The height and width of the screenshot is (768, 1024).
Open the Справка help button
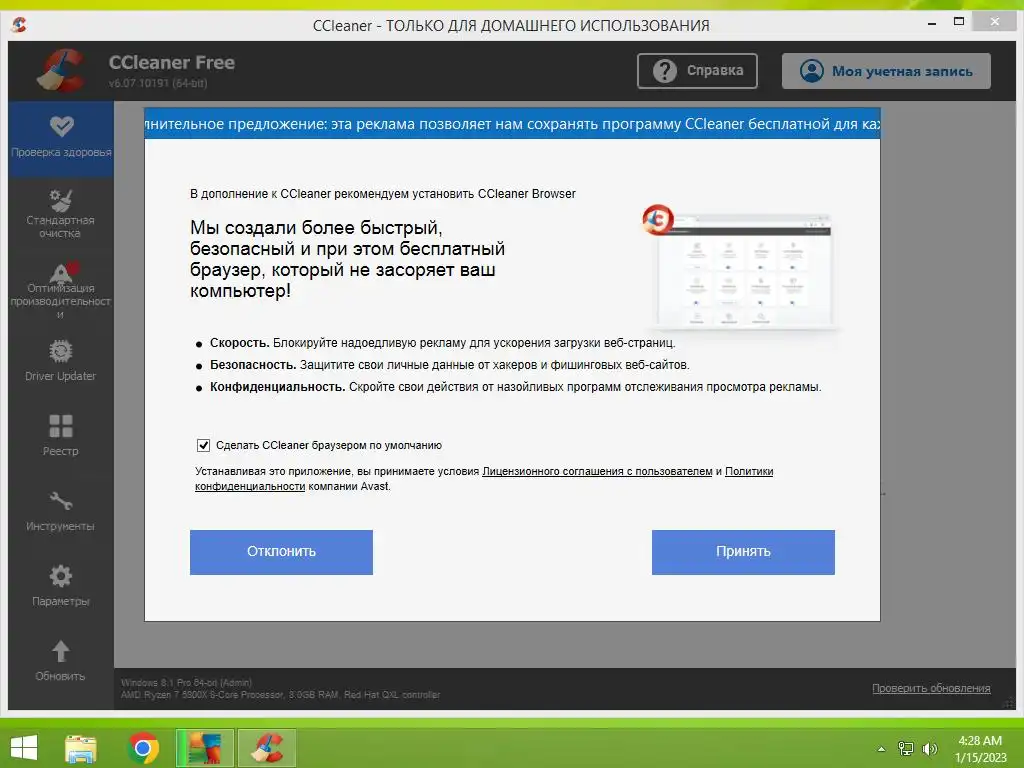point(697,71)
